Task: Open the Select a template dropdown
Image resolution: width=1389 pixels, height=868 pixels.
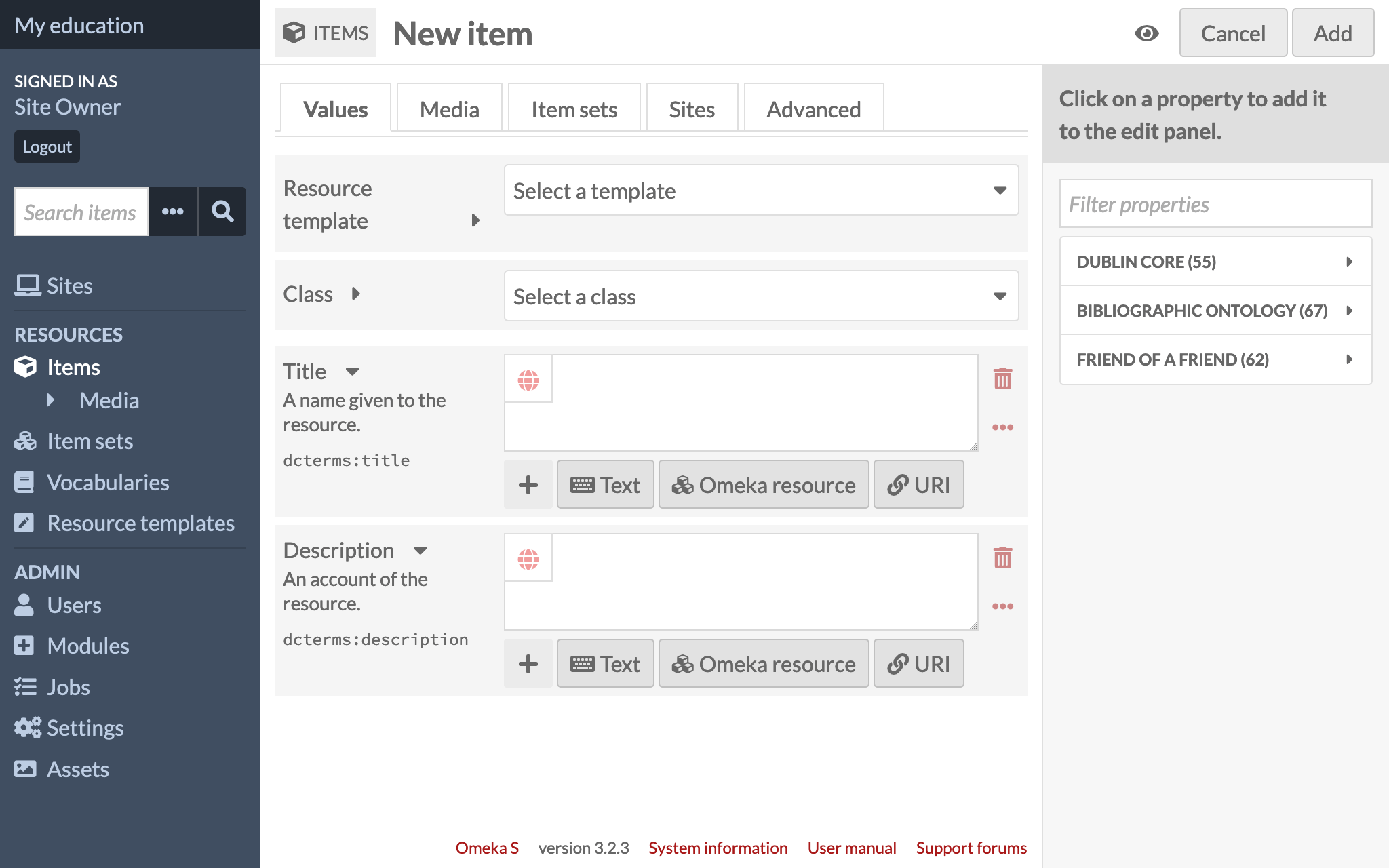Action: (761, 191)
